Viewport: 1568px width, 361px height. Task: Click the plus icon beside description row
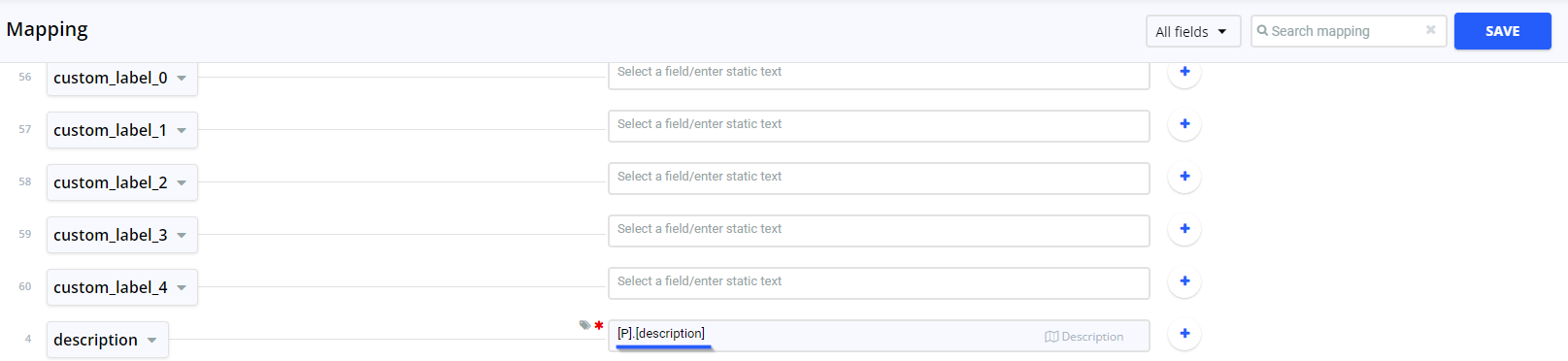pyautogui.click(x=1184, y=334)
